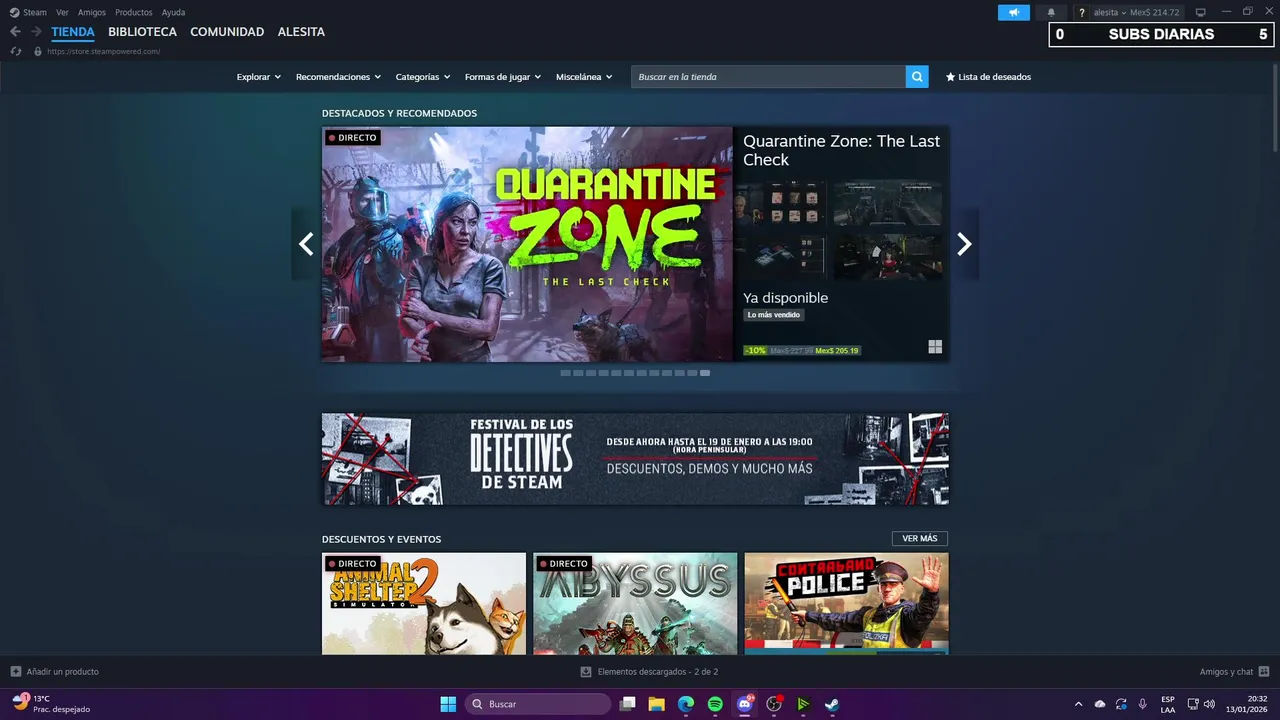Screen dimensions: 1280x720
Task: Open the friends and chat icon
Action: pos(1264,671)
